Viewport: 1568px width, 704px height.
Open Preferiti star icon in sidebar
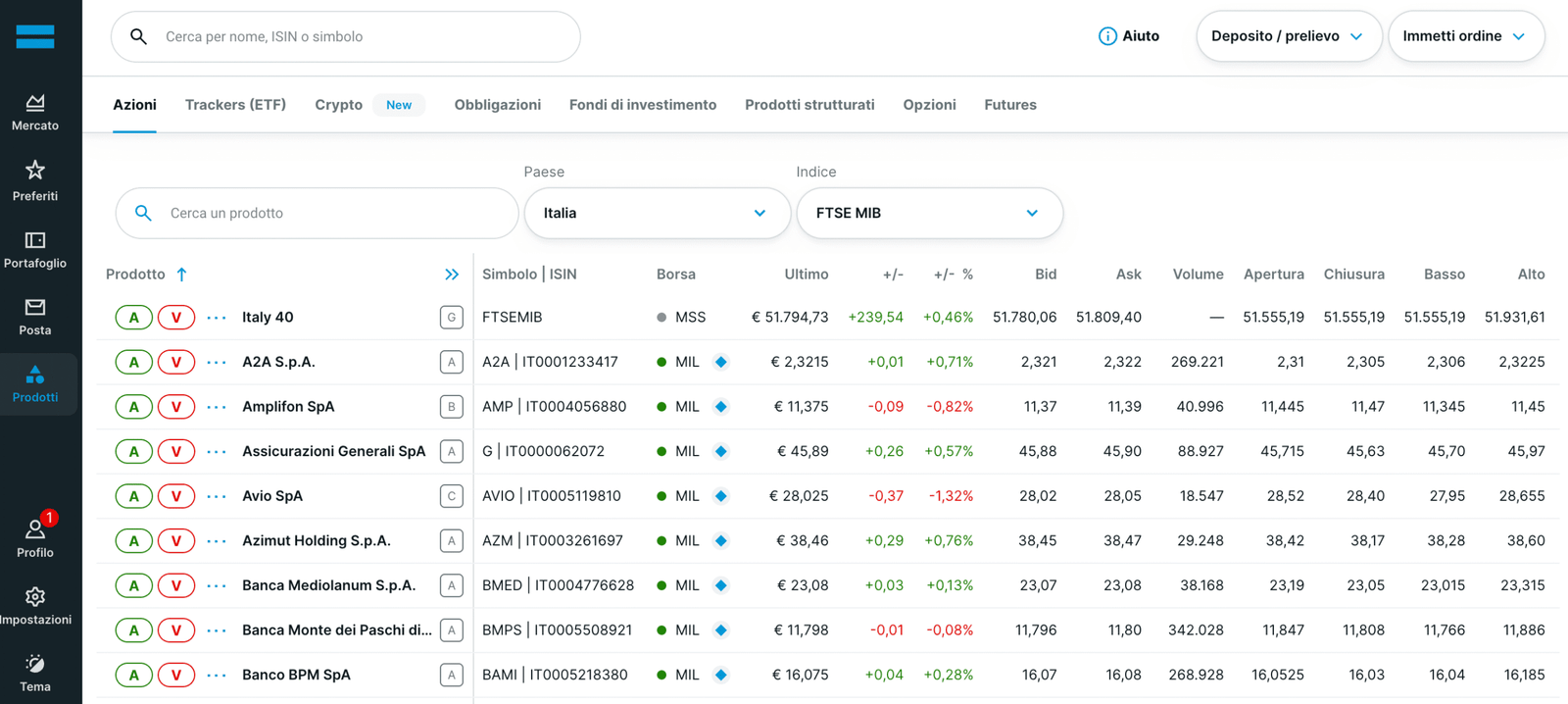35,171
